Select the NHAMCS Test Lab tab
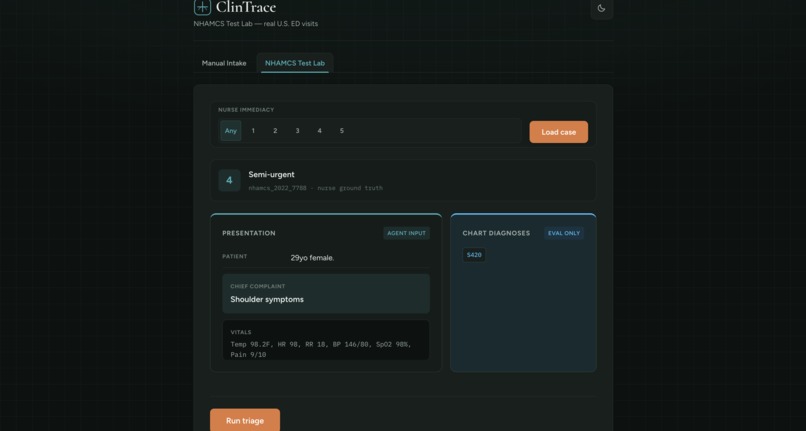The image size is (806, 431). pos(295,63)
